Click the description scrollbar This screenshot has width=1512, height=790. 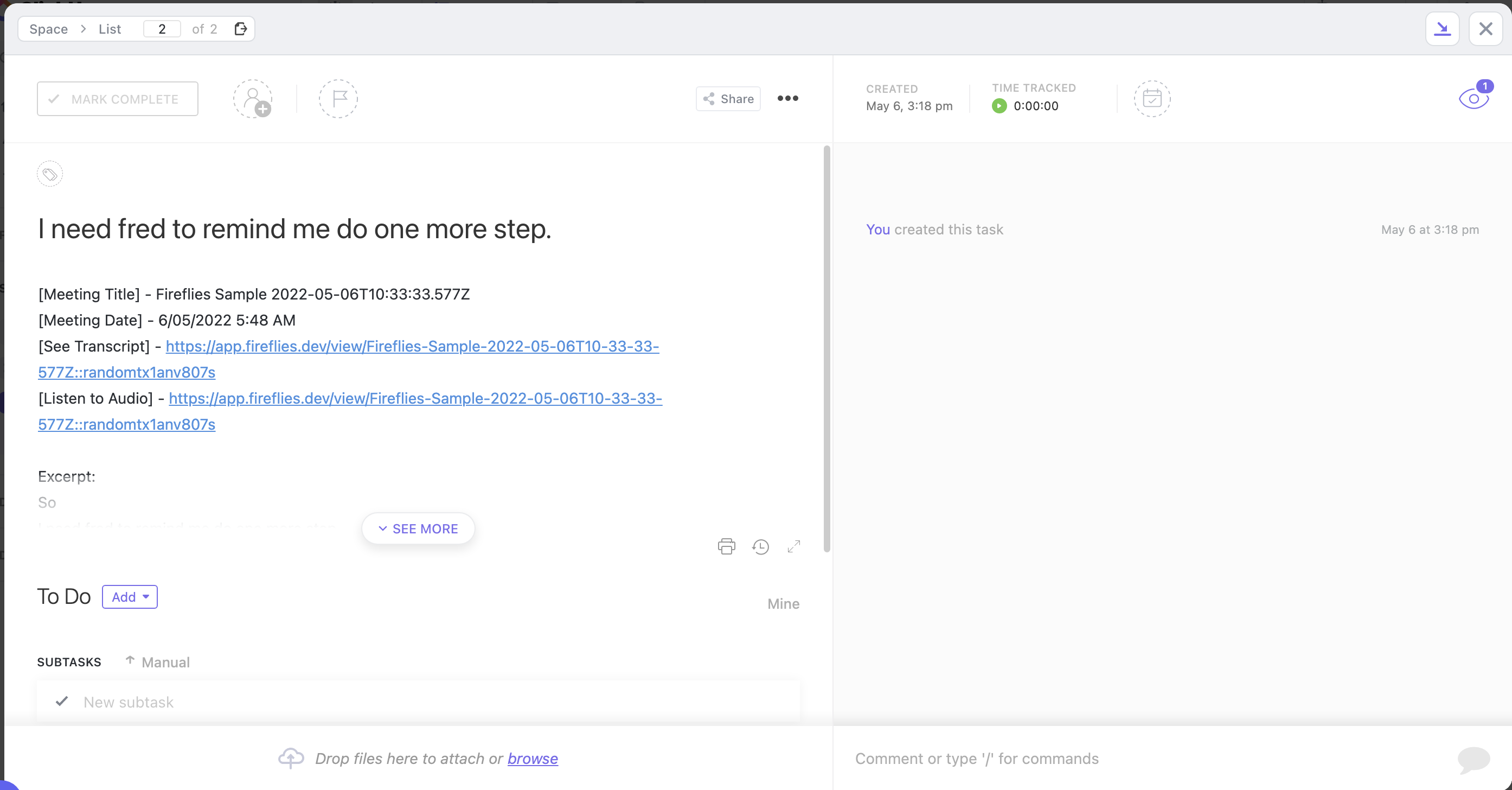(x=827, y=349)
